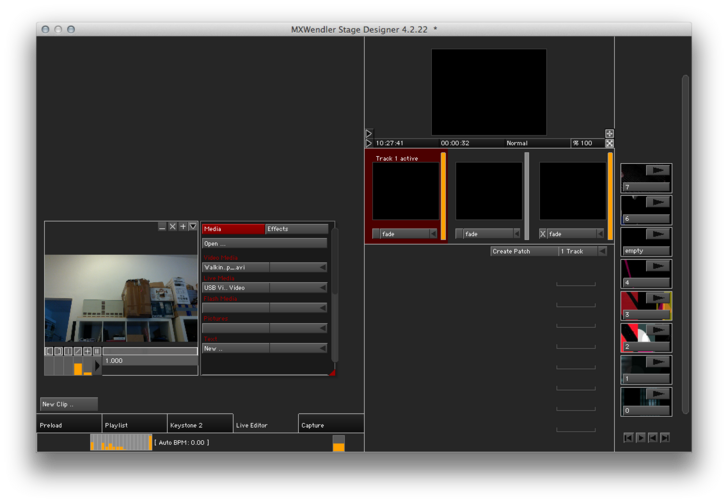Open the Preload tab
The height and width of the screenshot is (503, 728).
pos(69,425)
